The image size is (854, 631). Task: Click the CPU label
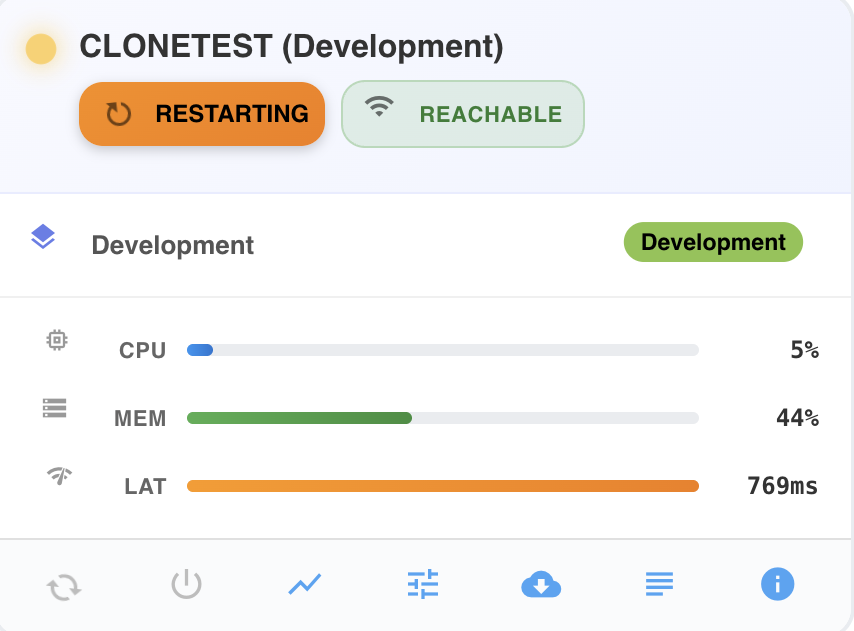(143, 350)
